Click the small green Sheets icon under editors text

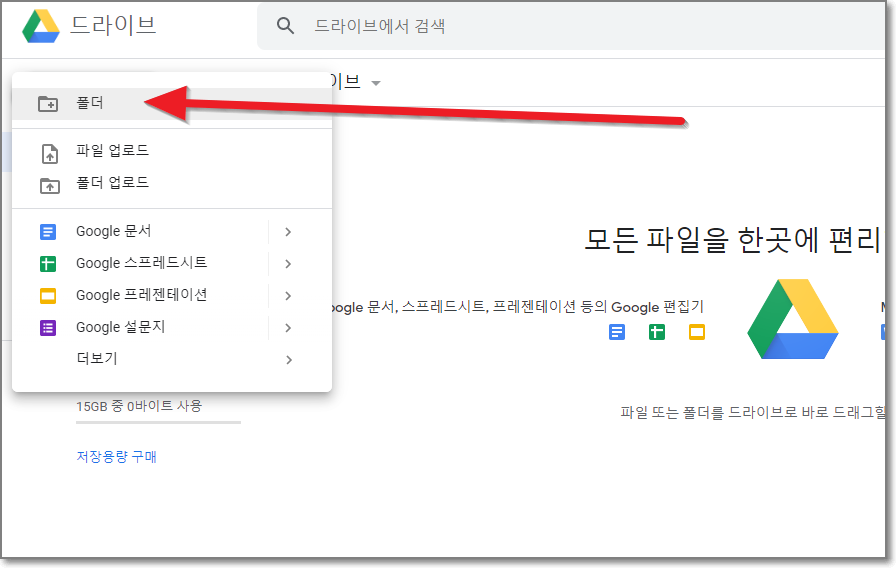click(x=657, y=332)
